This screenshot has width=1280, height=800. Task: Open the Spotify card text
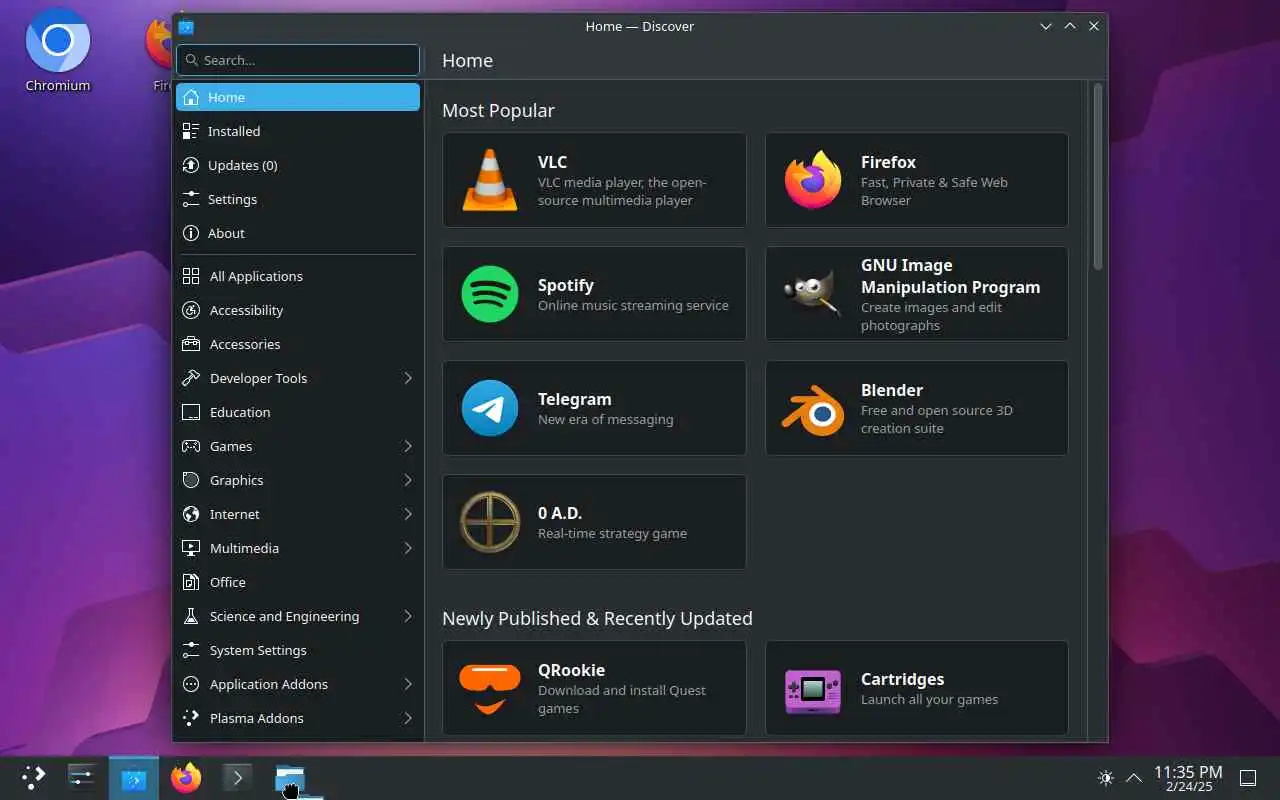coord(633,294)
